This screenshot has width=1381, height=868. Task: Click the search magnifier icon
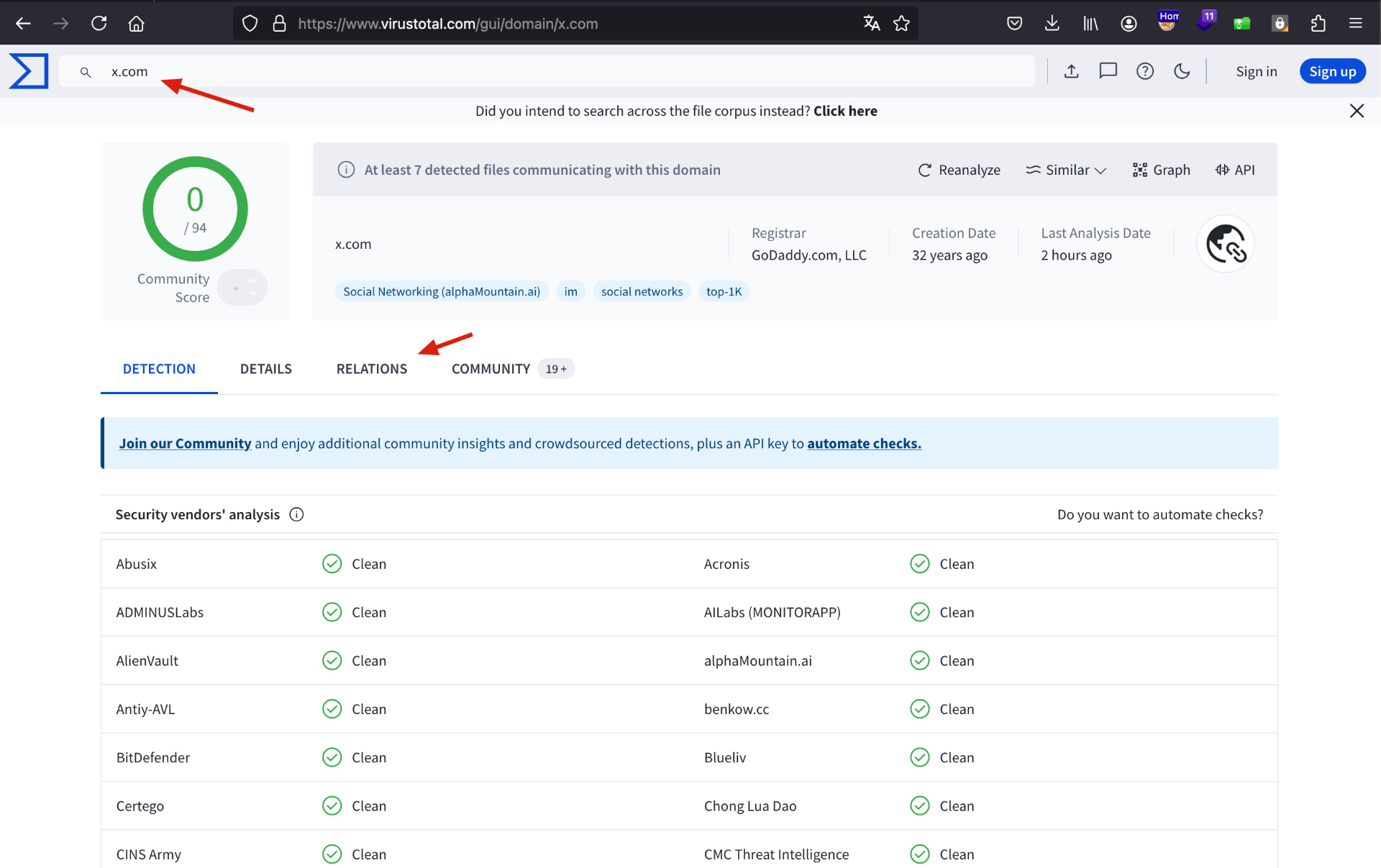86,72
